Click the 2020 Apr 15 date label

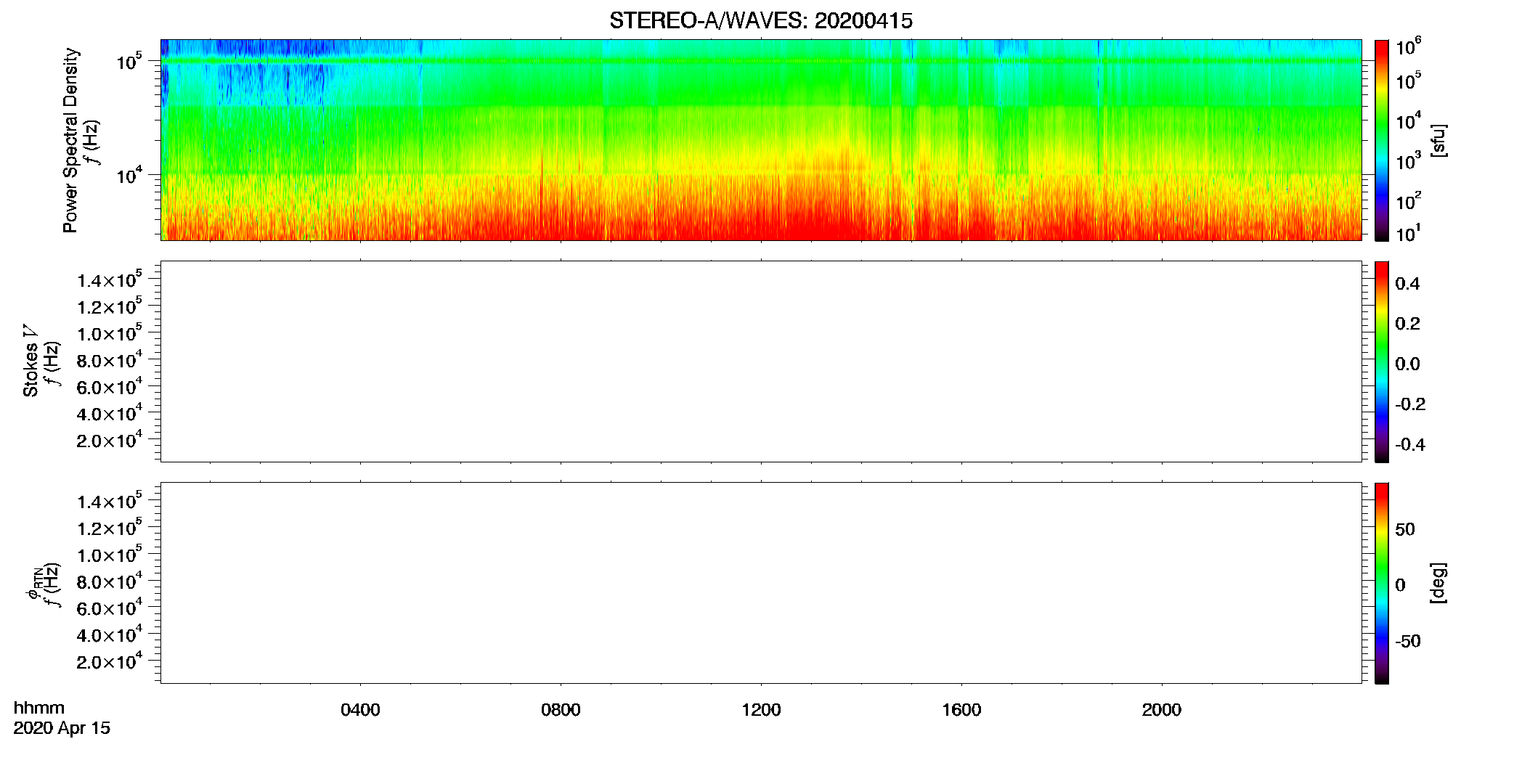(x=62, y=728)
